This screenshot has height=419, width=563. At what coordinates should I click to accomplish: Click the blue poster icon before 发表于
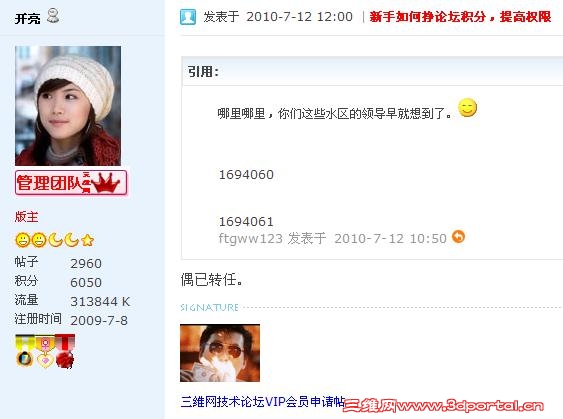[188, 17]
